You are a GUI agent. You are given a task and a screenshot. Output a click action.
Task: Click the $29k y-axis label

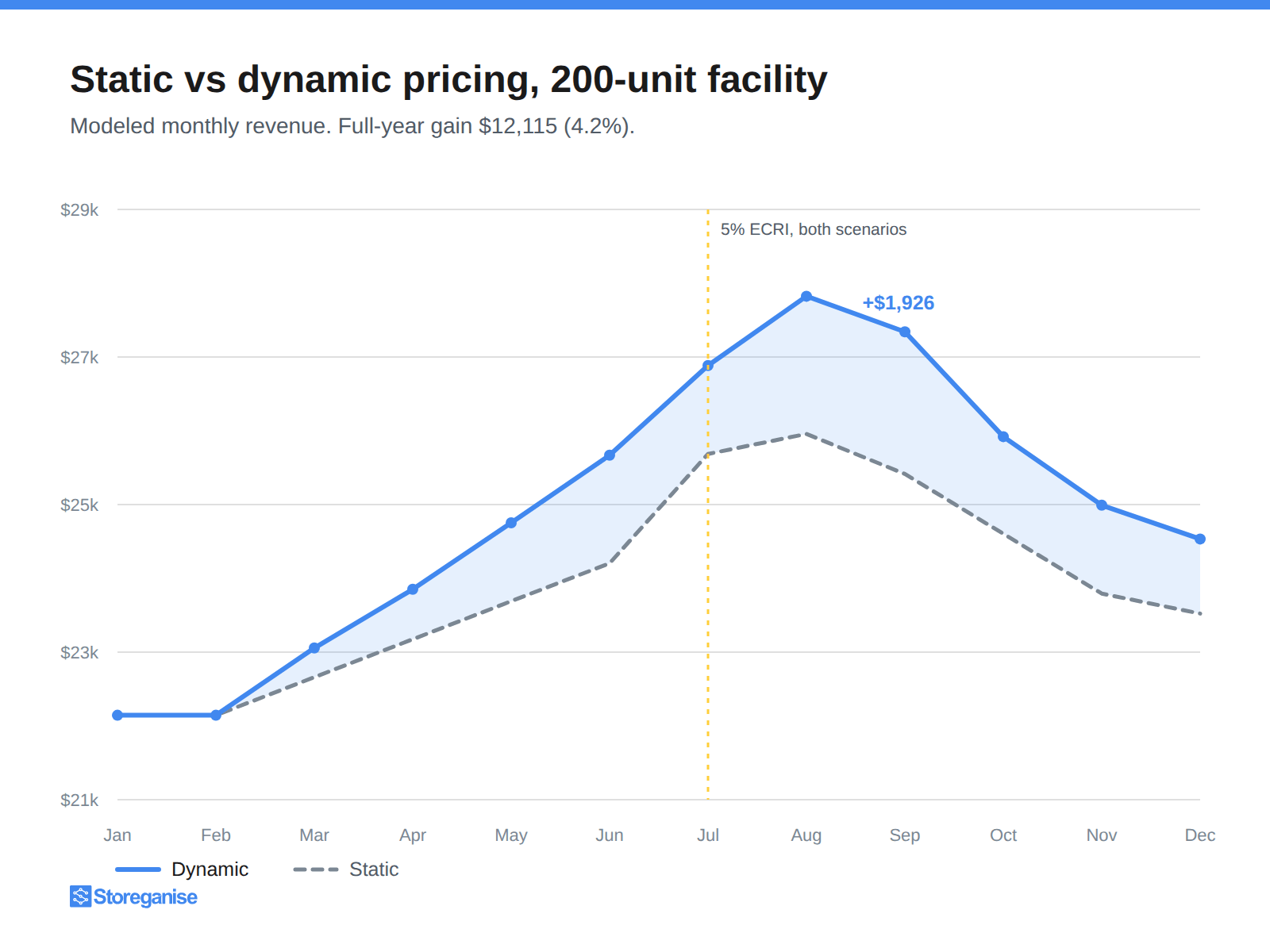[79, 209]
